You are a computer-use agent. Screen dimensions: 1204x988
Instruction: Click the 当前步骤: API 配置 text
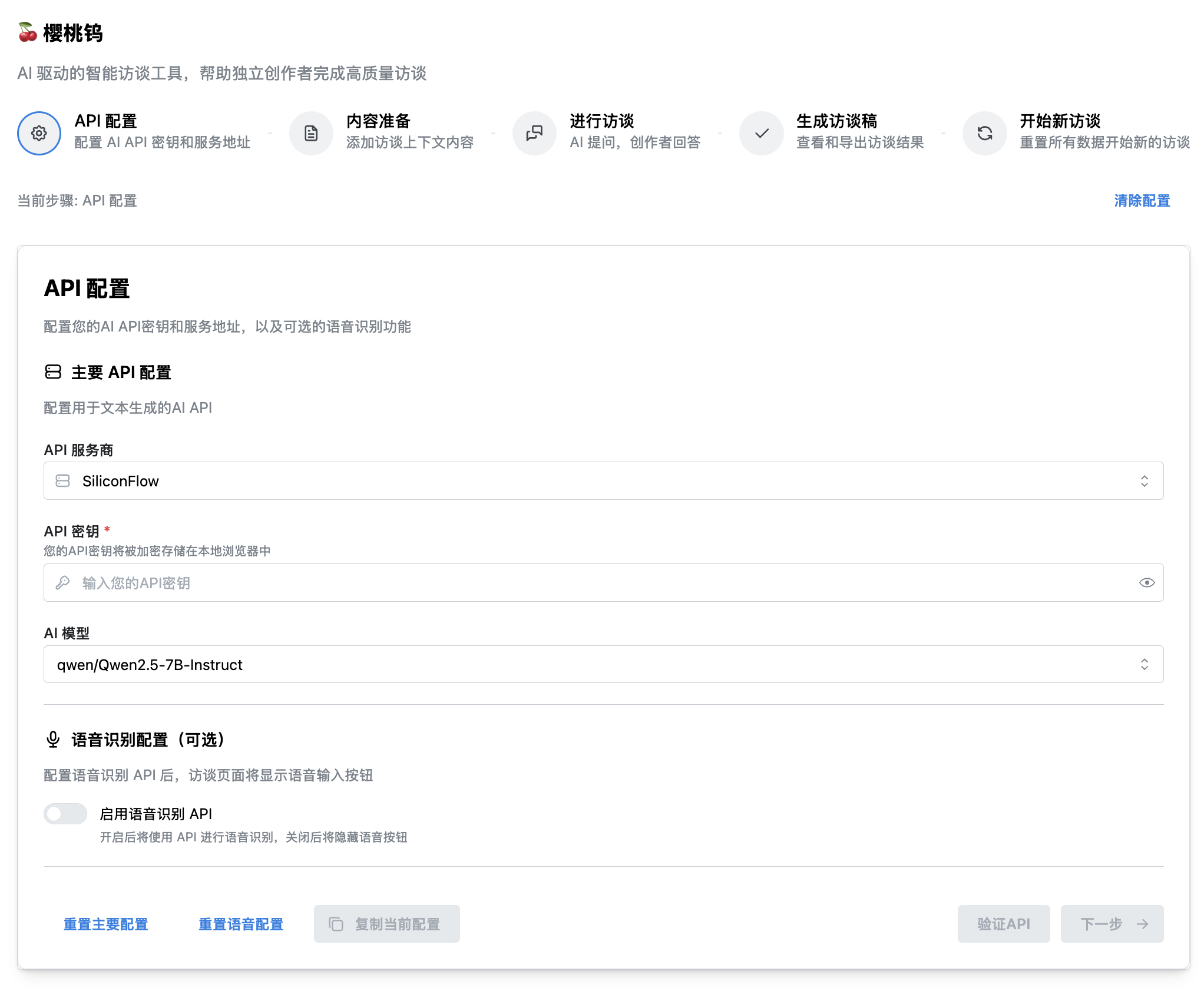[x=77, y=201]
